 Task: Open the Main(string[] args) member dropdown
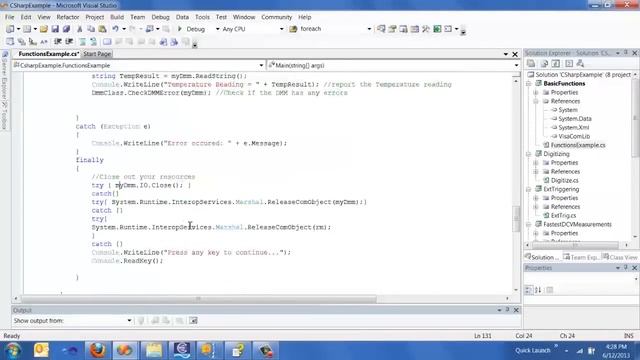(516, 65)
